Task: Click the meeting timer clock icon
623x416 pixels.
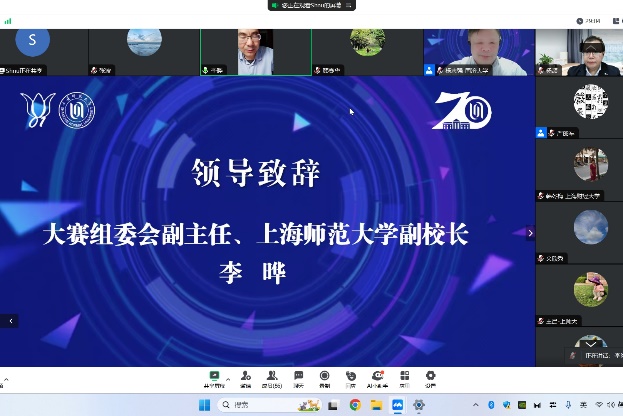Action: (x=580, y=21)
